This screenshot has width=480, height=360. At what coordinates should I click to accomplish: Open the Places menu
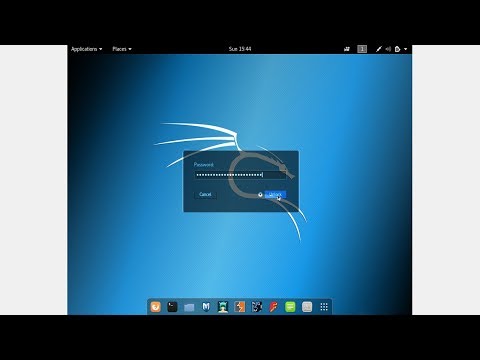[122, 49]
